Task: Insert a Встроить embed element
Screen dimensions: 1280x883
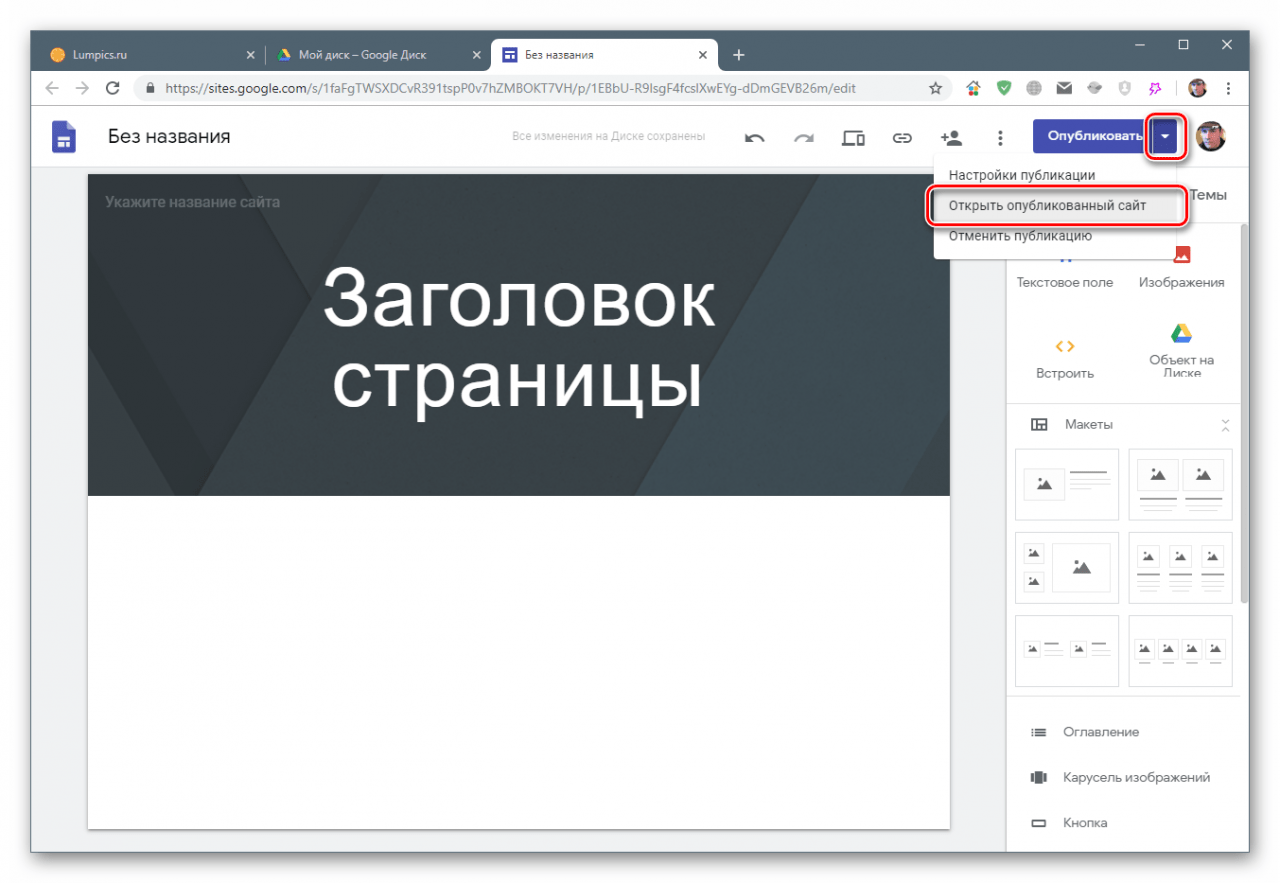Action: 1065,359
